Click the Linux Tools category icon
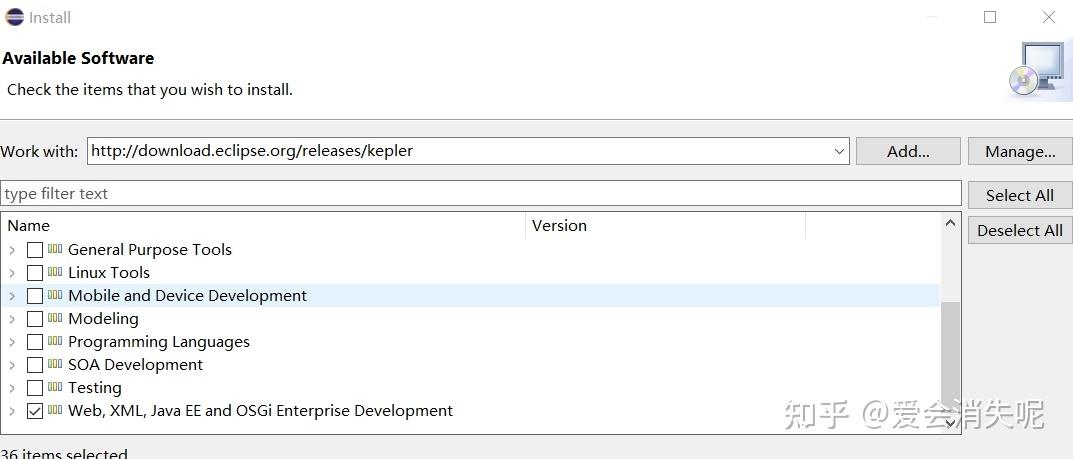This screenshot has height=459, width=1073. 55,272
